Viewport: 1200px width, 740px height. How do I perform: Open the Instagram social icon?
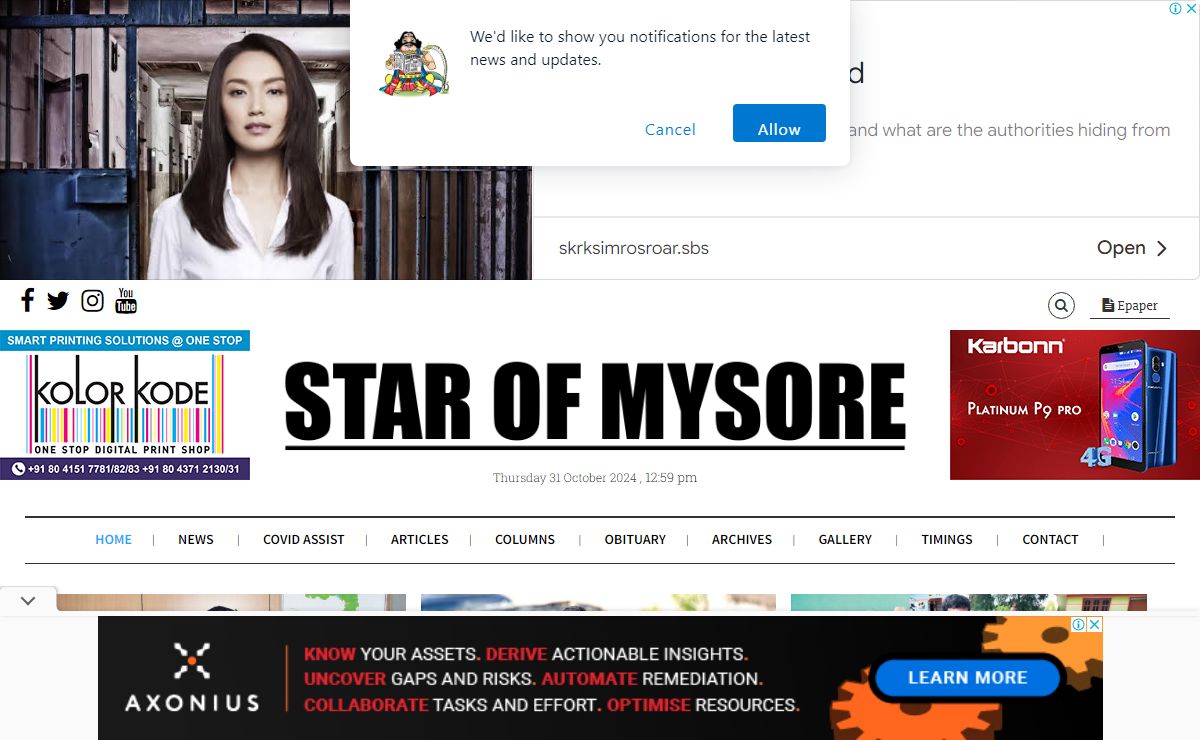point(92,300)
